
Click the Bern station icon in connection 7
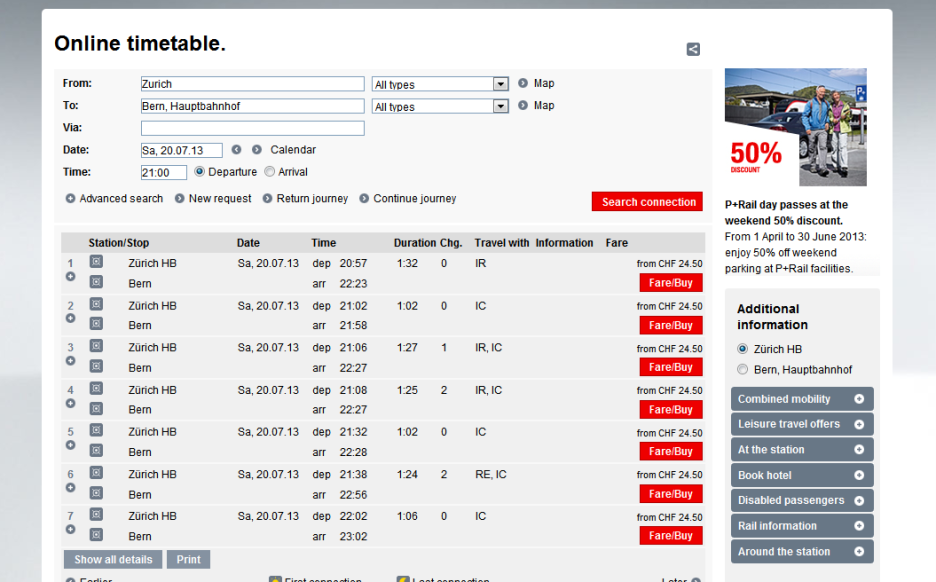(x=96, y=534)
